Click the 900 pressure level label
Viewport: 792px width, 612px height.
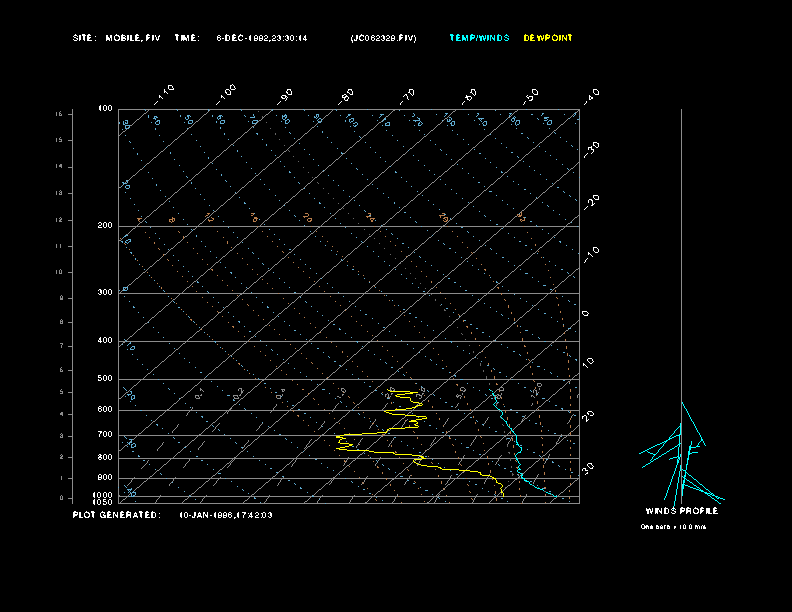tap(105, 477)
